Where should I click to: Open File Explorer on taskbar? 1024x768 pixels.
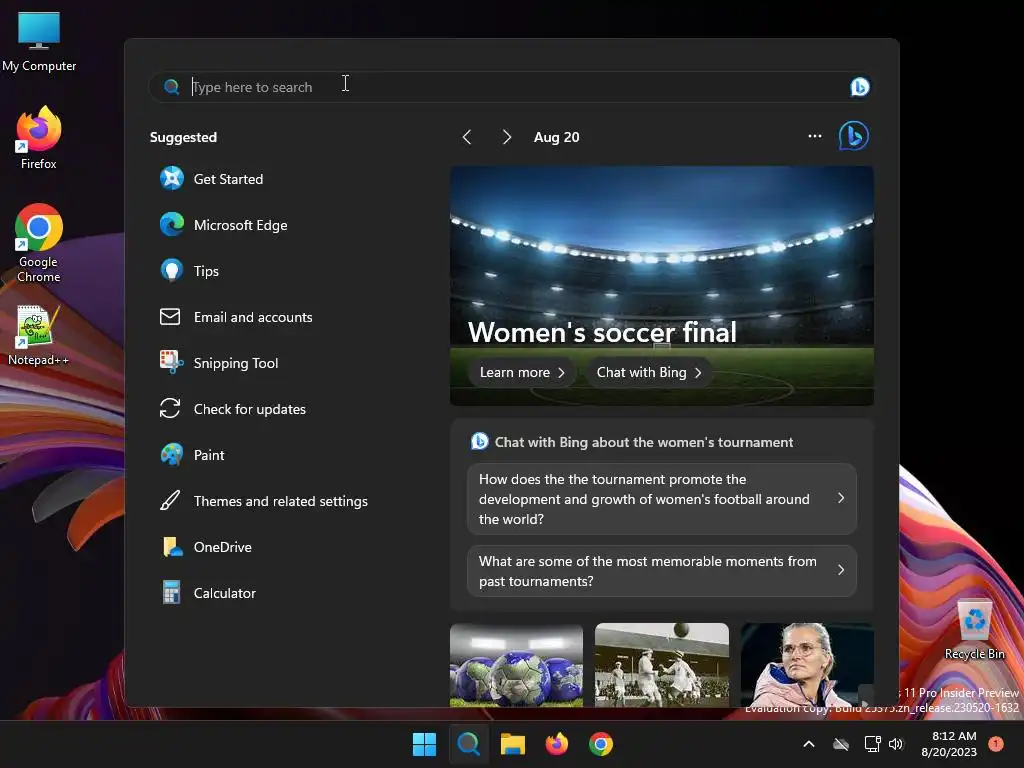coord(513,744)
